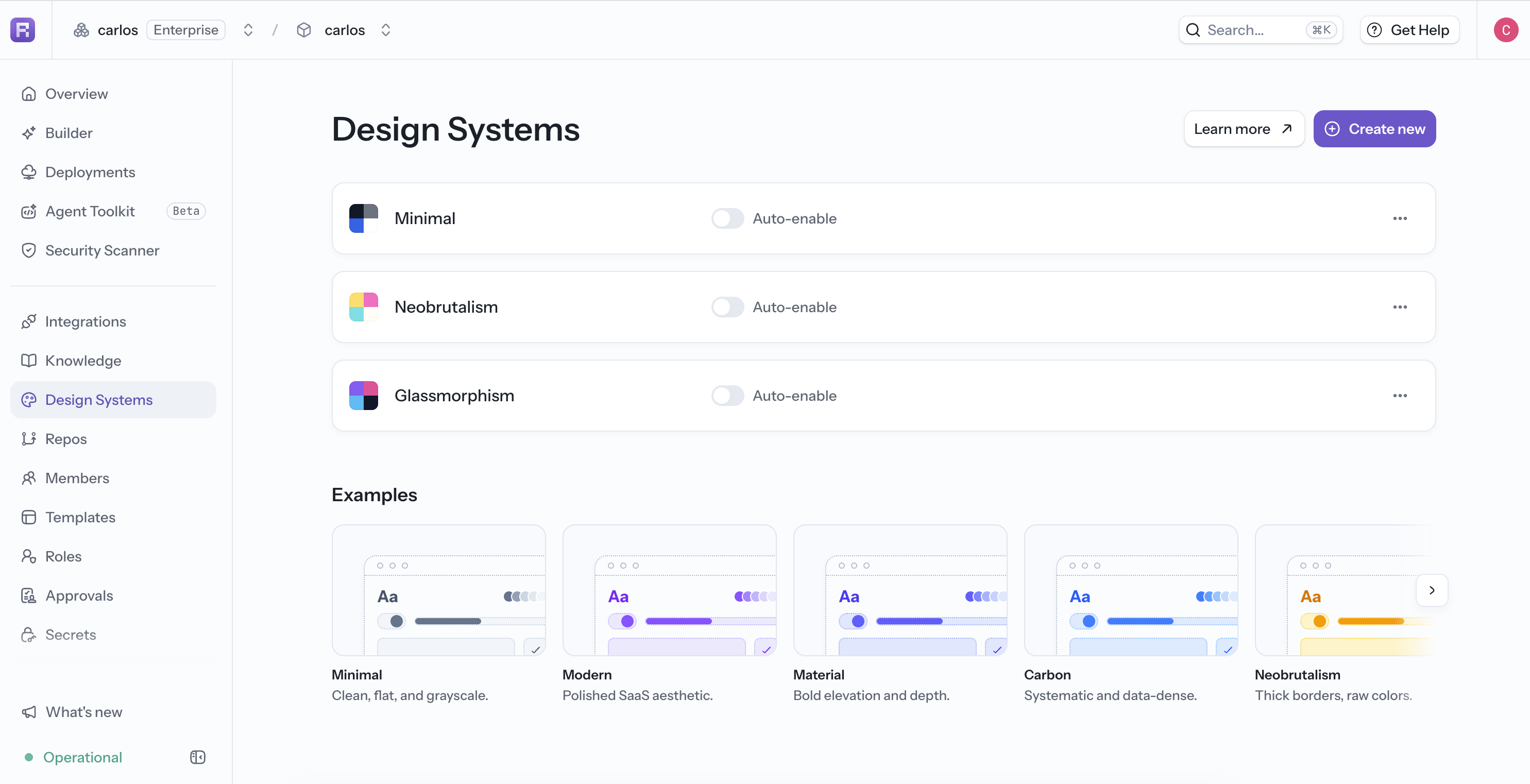1530x784 pixels.
Task: Open the Secrets page
Action: coord(113,635)
